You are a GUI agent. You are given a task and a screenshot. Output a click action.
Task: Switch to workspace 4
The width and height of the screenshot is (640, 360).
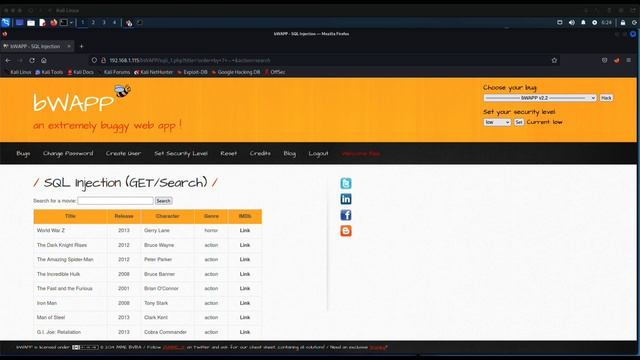pyautogui.click(x=114, y=22)
